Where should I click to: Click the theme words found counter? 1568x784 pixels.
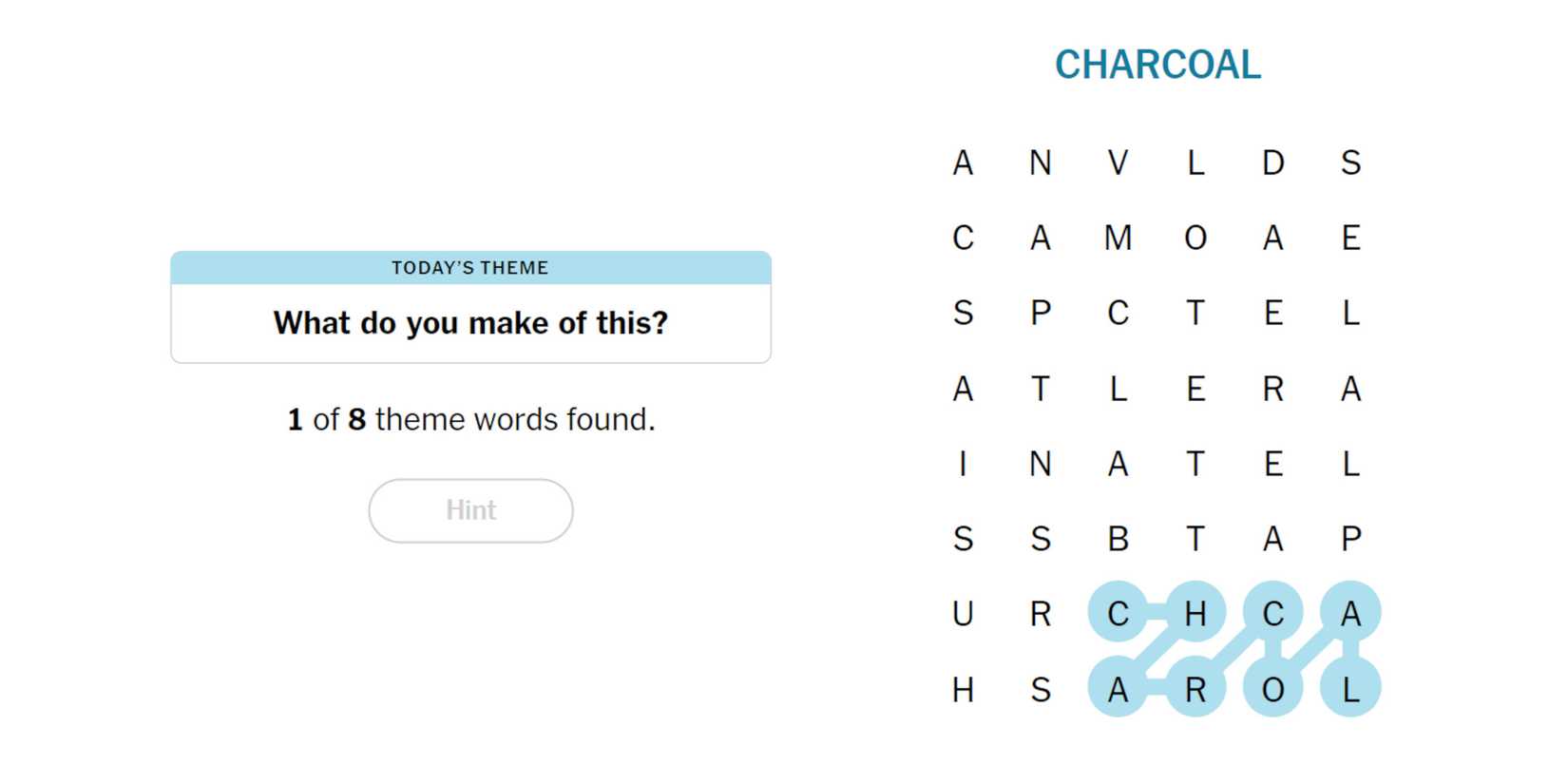click(470, 419)
